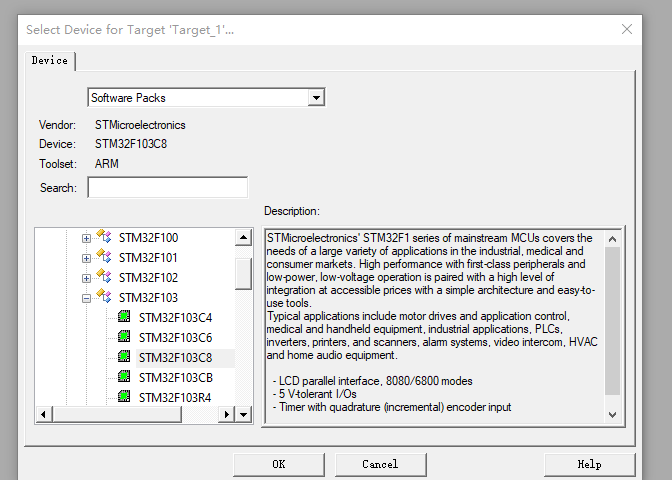
Task: Select STM32F103C6 device in tree
Action: point(175,338)
